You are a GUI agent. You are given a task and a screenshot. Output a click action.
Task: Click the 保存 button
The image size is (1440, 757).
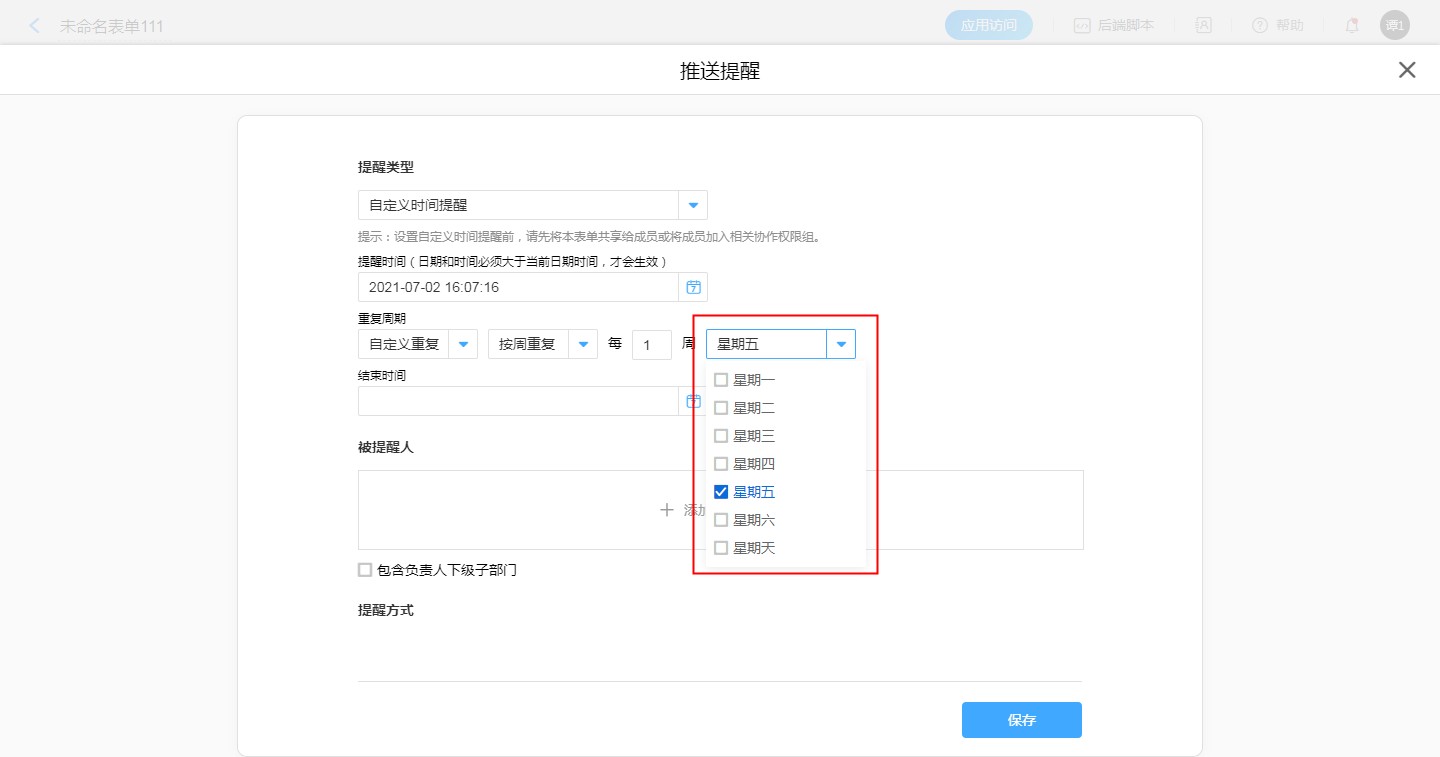pos(1021,720)
